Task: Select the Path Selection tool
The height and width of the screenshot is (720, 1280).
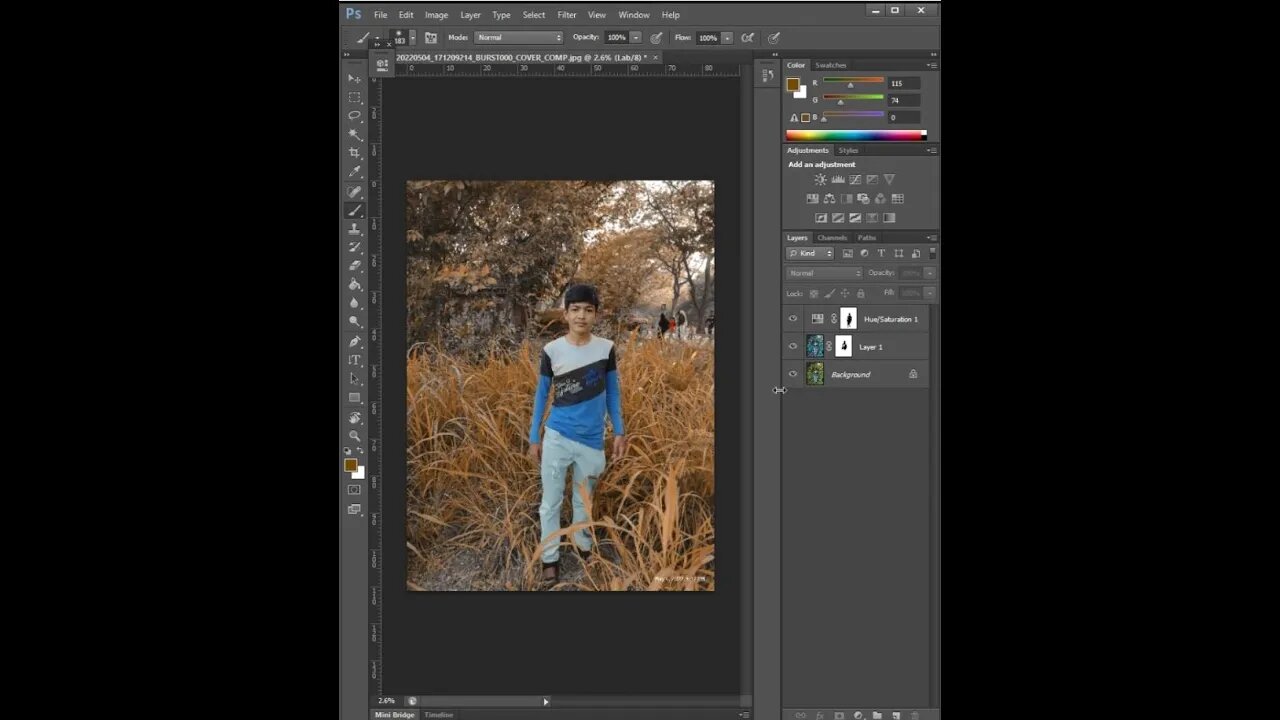Action: [x=354, y=379]
